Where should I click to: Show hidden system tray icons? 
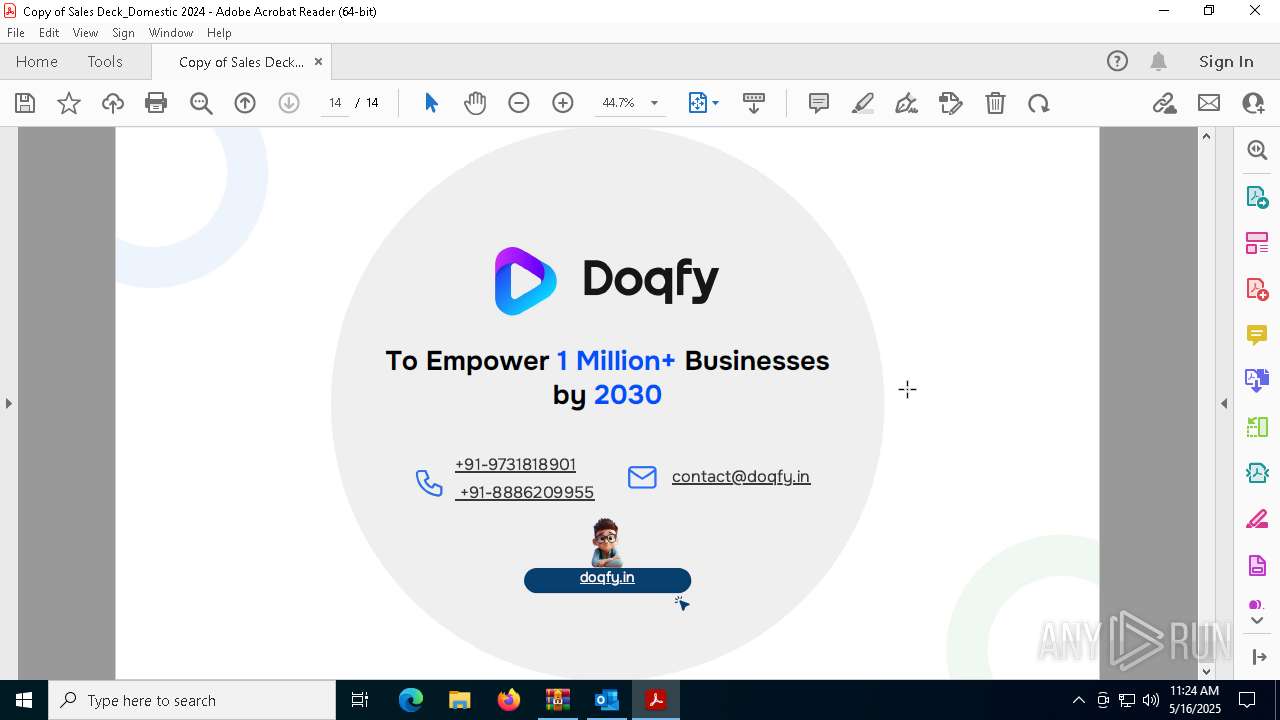pyautogui.click(x=1078, y=700)
